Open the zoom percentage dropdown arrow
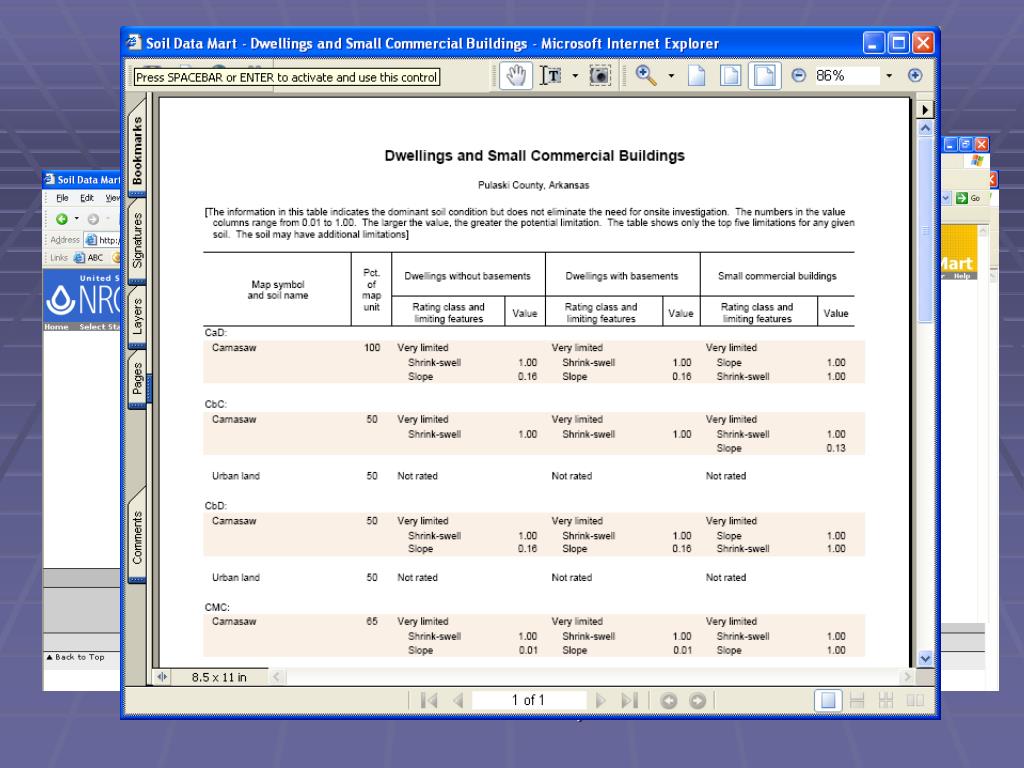 (889, 76)
